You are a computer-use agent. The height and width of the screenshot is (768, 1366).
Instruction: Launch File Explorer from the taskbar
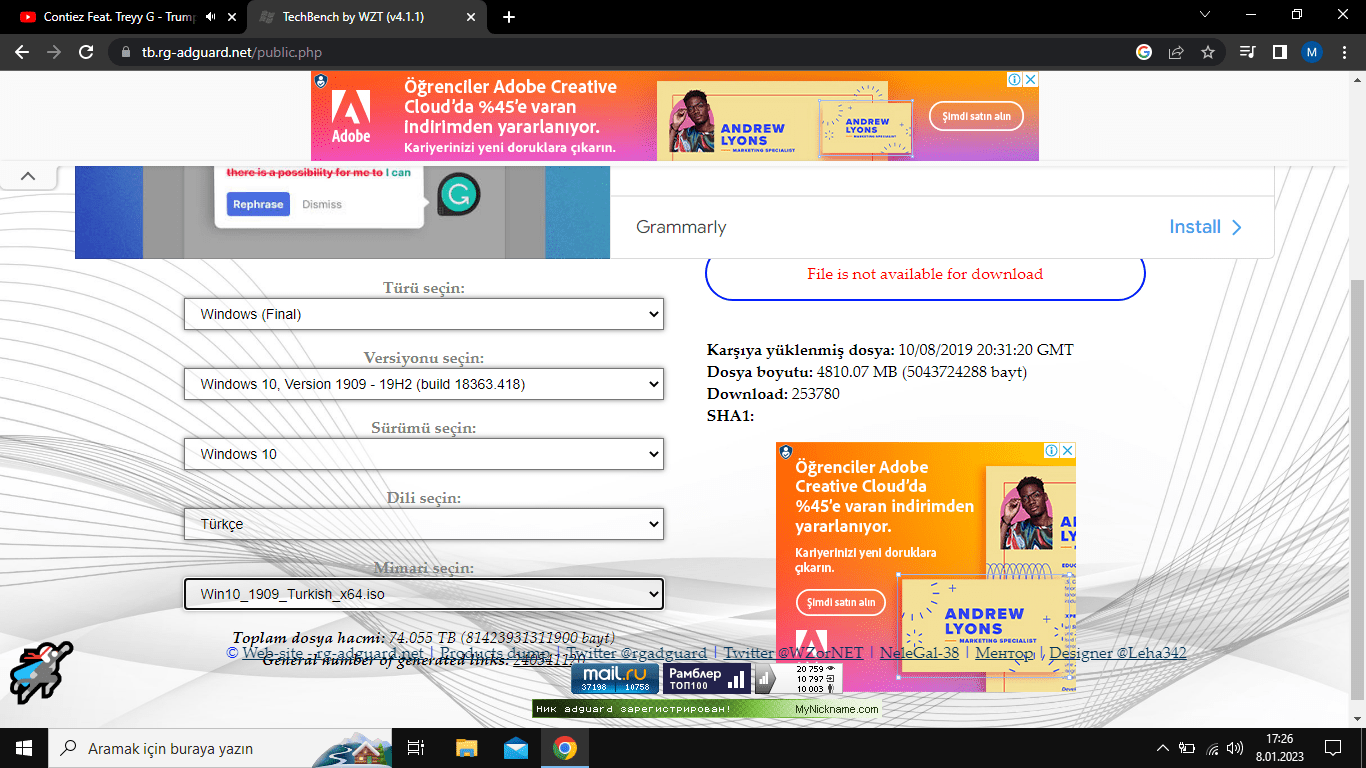[x=466, y=748]
